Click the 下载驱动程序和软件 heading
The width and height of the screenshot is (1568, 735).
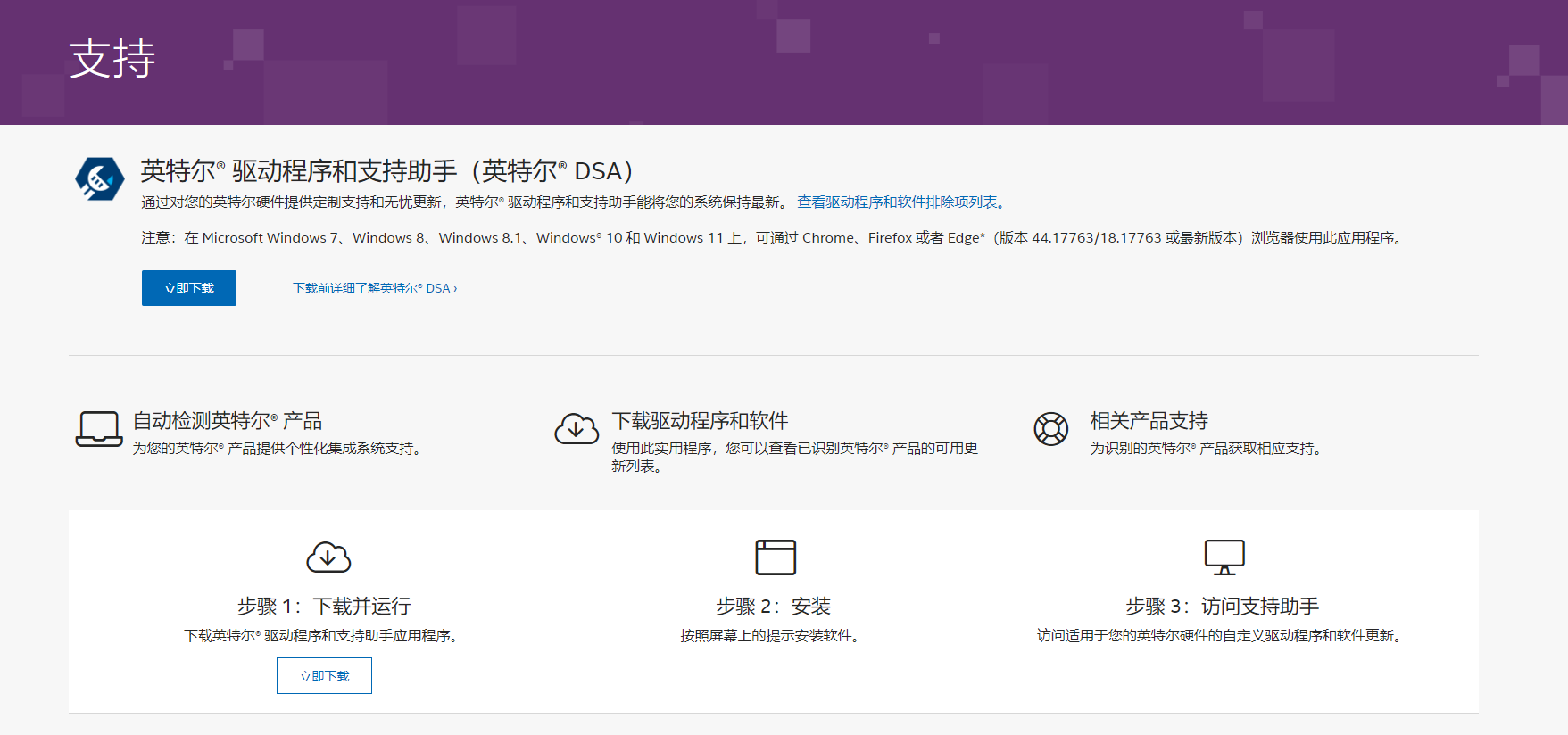[700, 421]
